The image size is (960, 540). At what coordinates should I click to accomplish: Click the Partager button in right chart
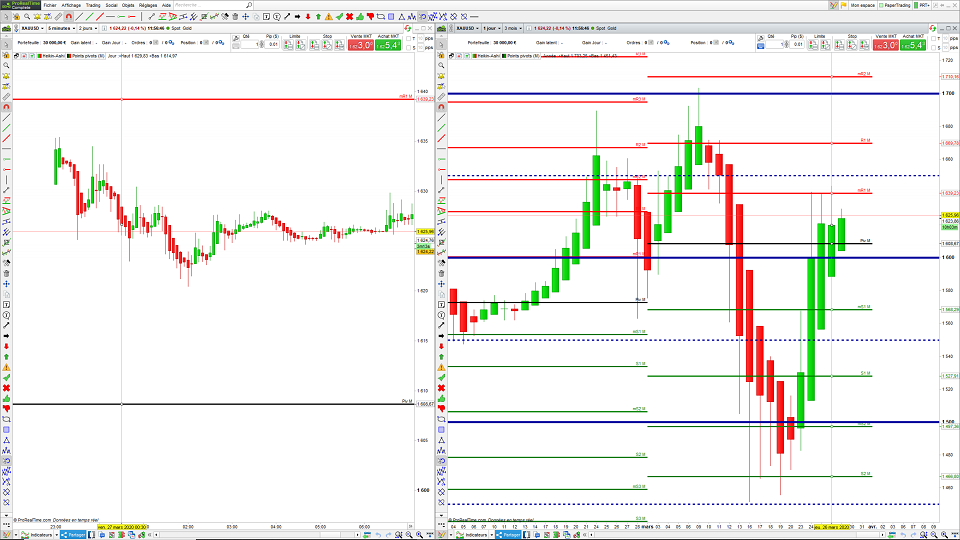click(508, 535)
